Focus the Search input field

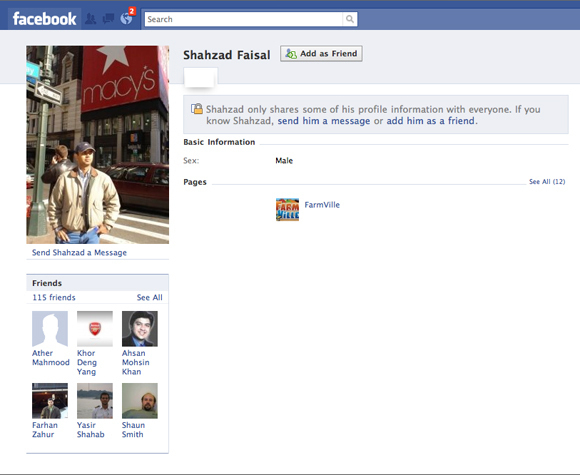tap(244, 19)
